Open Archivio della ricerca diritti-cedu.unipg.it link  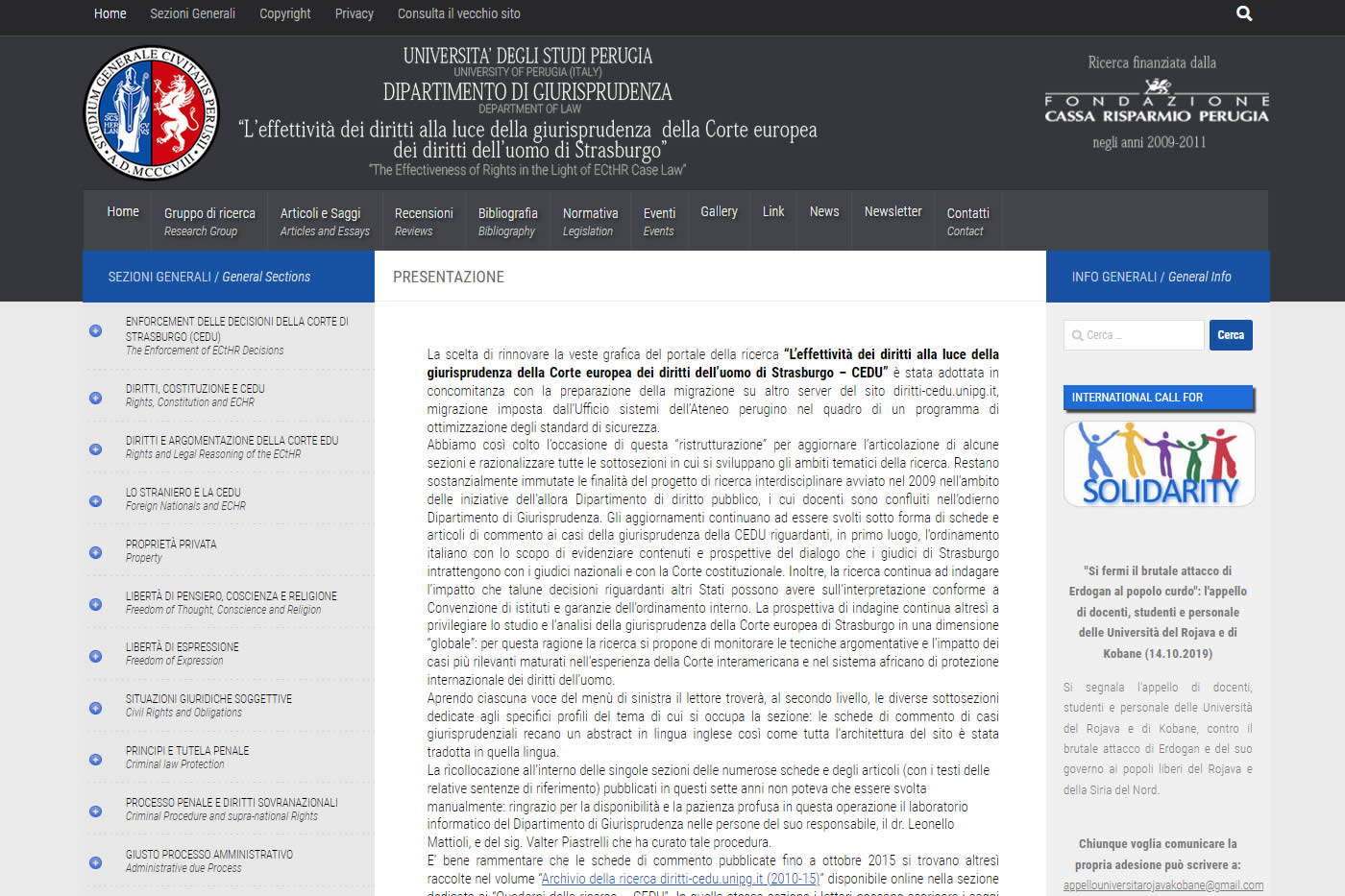point(680,879)
